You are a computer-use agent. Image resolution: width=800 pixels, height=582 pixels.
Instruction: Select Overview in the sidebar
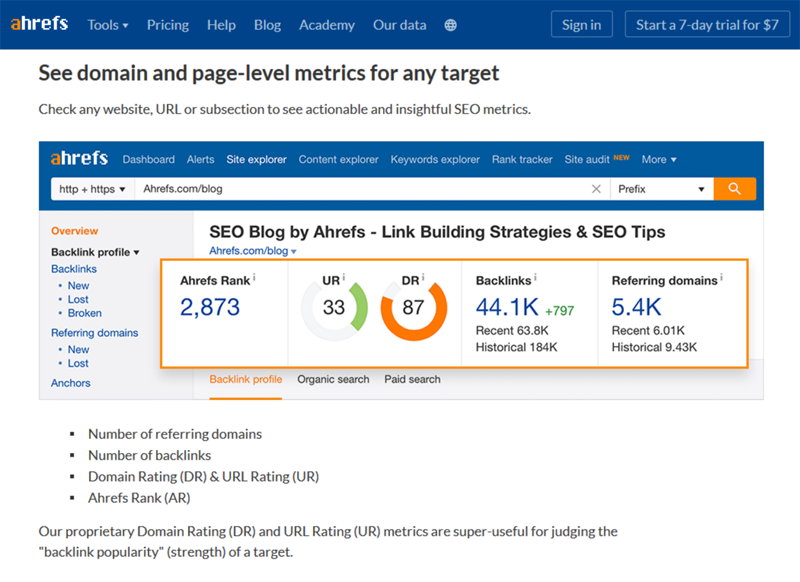pyautogui.click(x=74, y=231)
